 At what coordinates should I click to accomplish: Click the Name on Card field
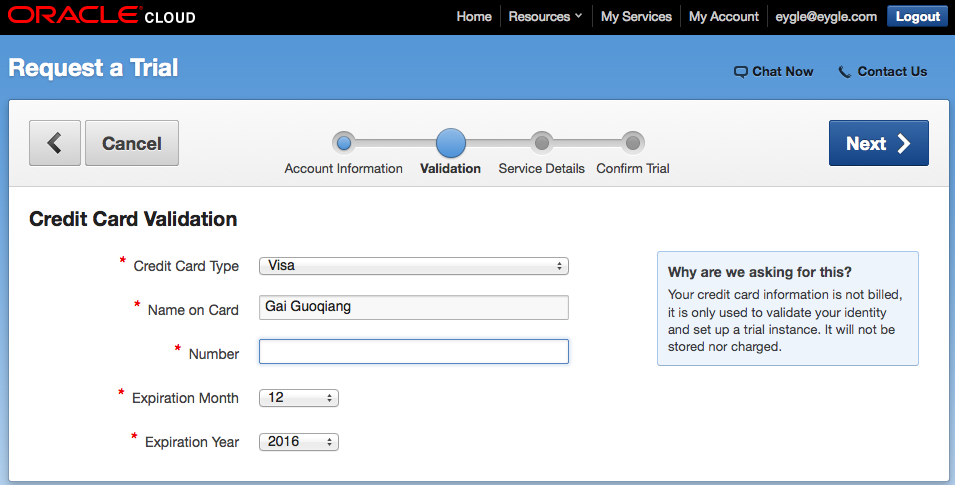414,307
